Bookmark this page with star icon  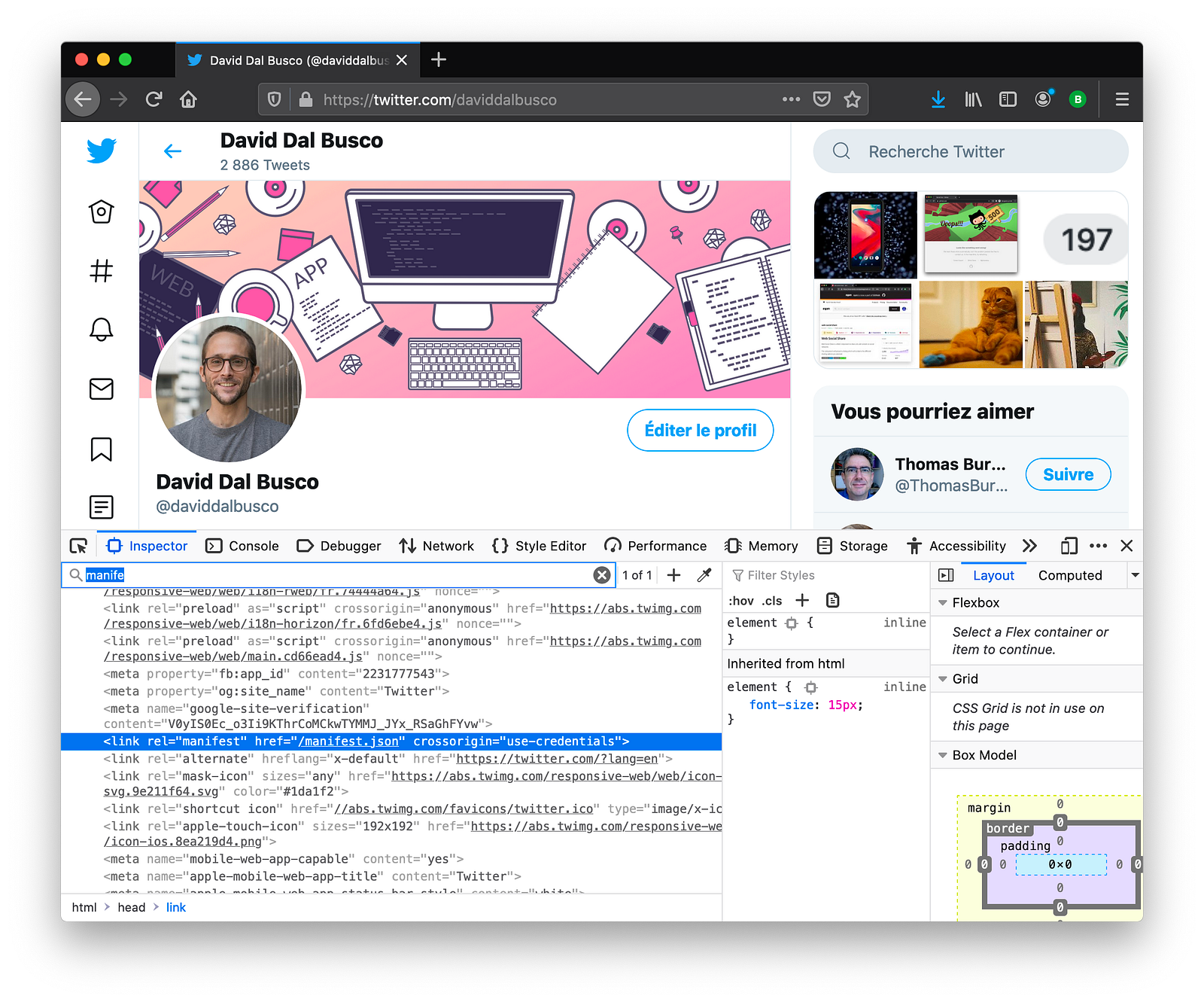coord(852,99)
